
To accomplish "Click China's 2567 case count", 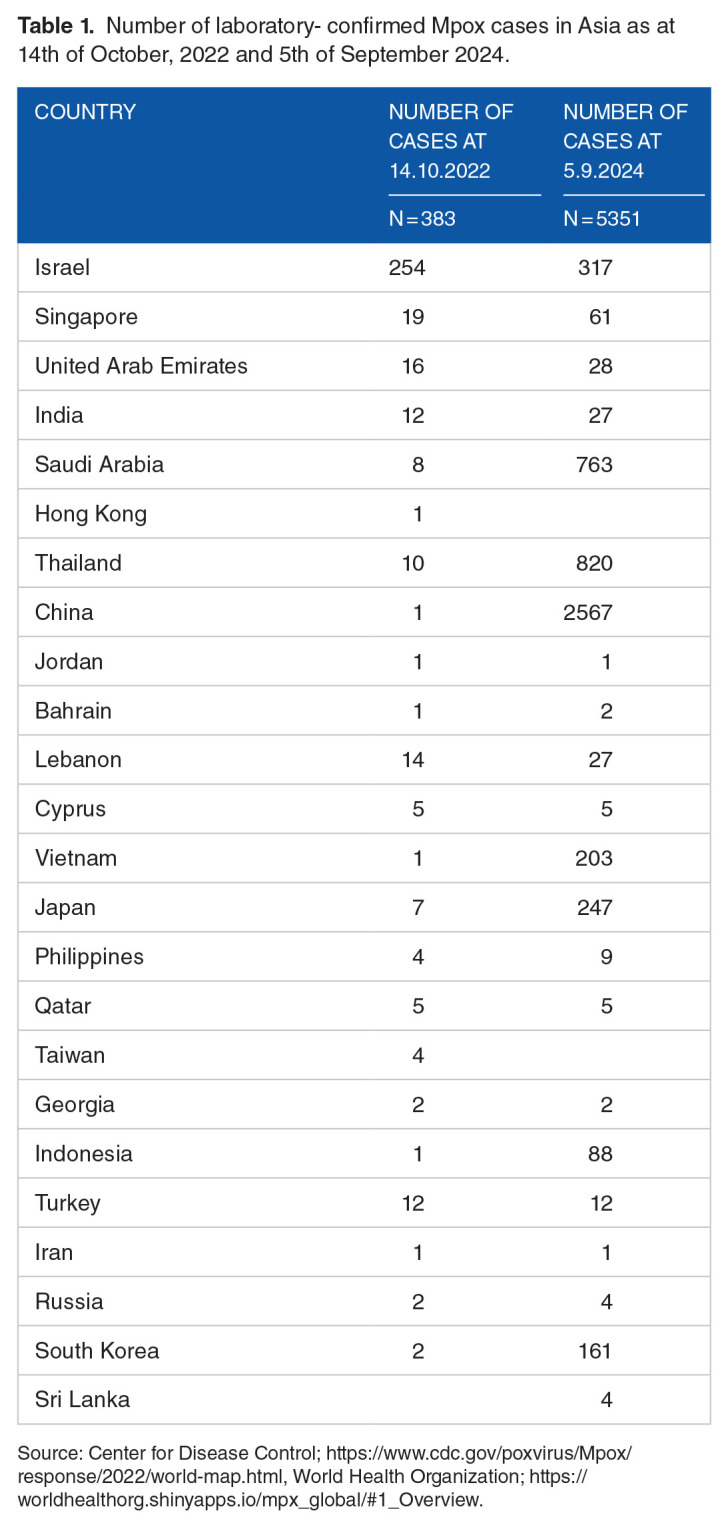I will pos(586,612).
